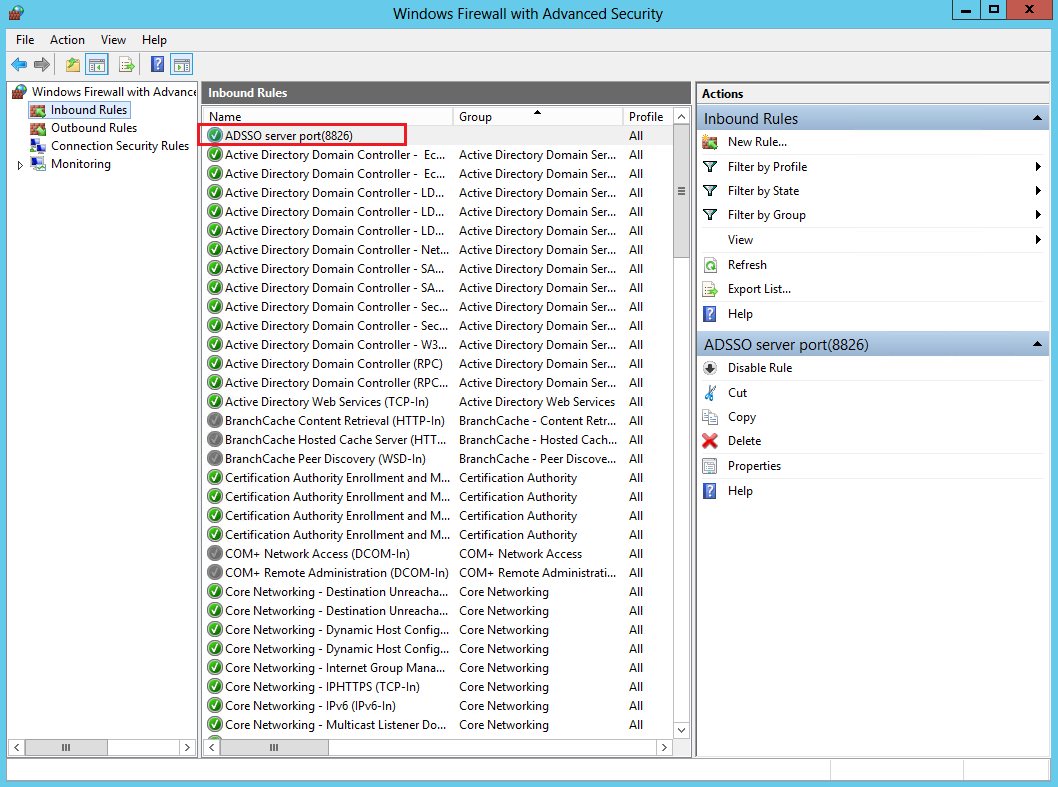Click the Copy pages icon

pos(710,417)
